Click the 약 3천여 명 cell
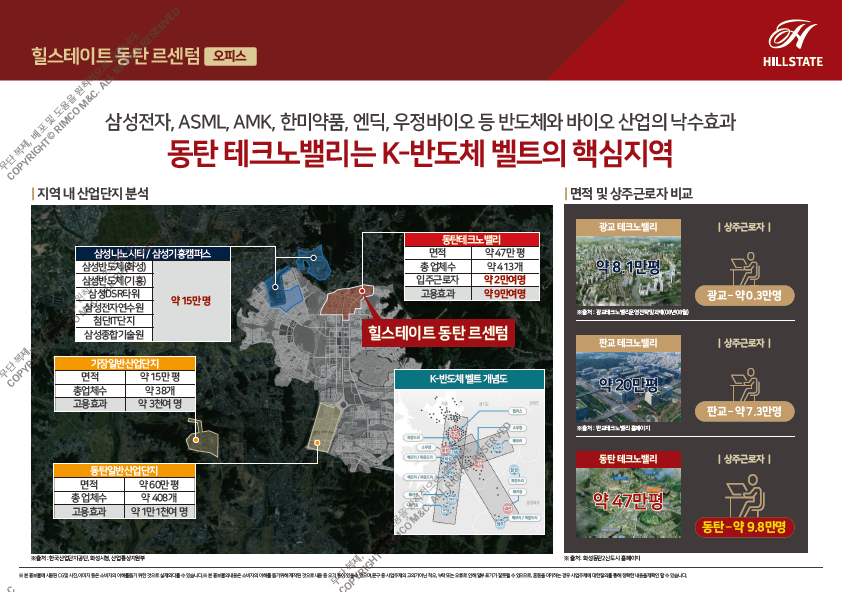Viewport: 842px width, 592px height. (x=159, y=404)
